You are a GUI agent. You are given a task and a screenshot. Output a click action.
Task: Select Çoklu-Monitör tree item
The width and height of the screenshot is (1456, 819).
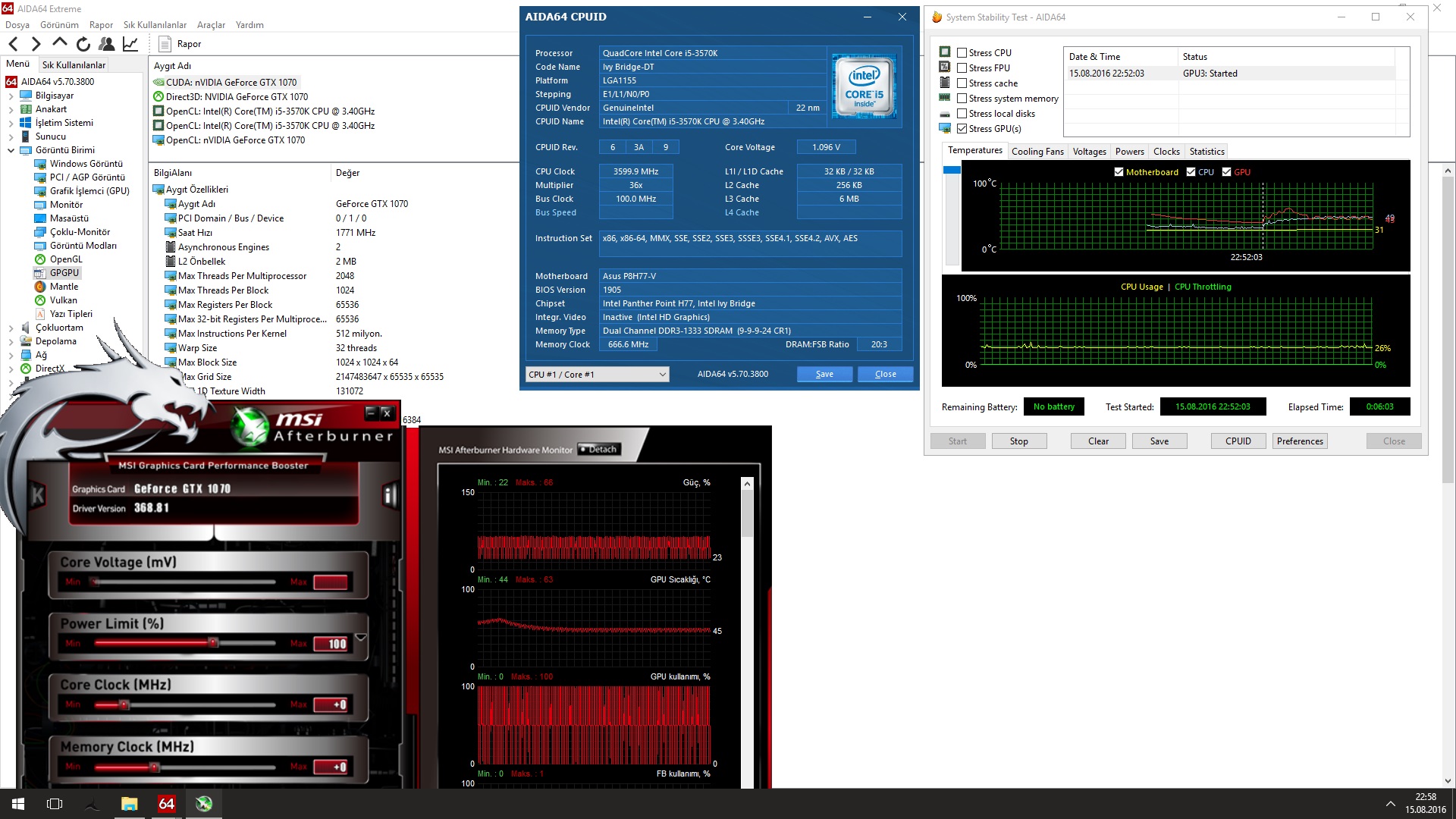click(80, 232)
